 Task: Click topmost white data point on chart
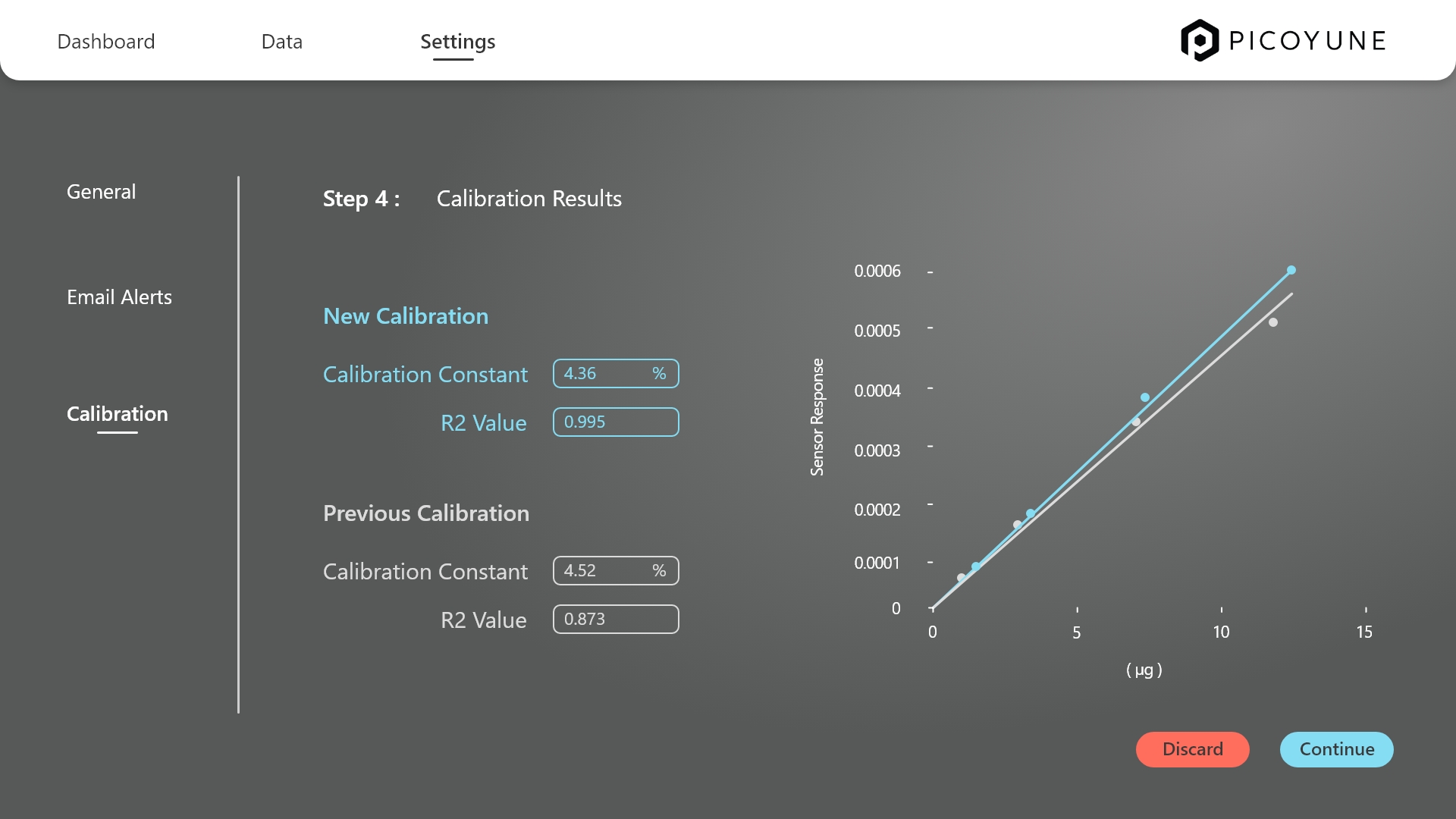(1273, 322)
